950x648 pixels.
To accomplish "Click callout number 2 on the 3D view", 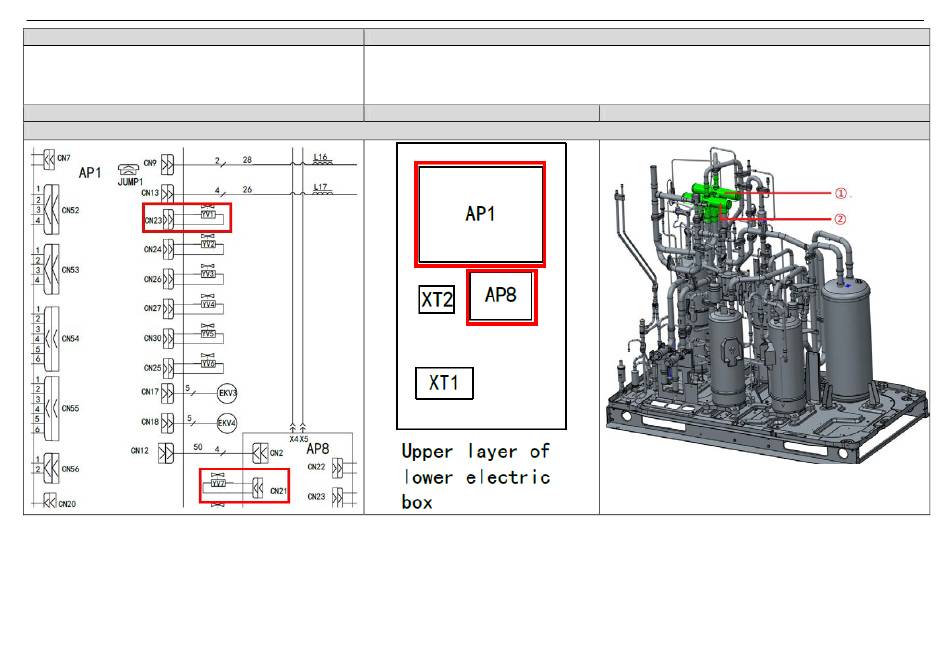I will point(841,219).
